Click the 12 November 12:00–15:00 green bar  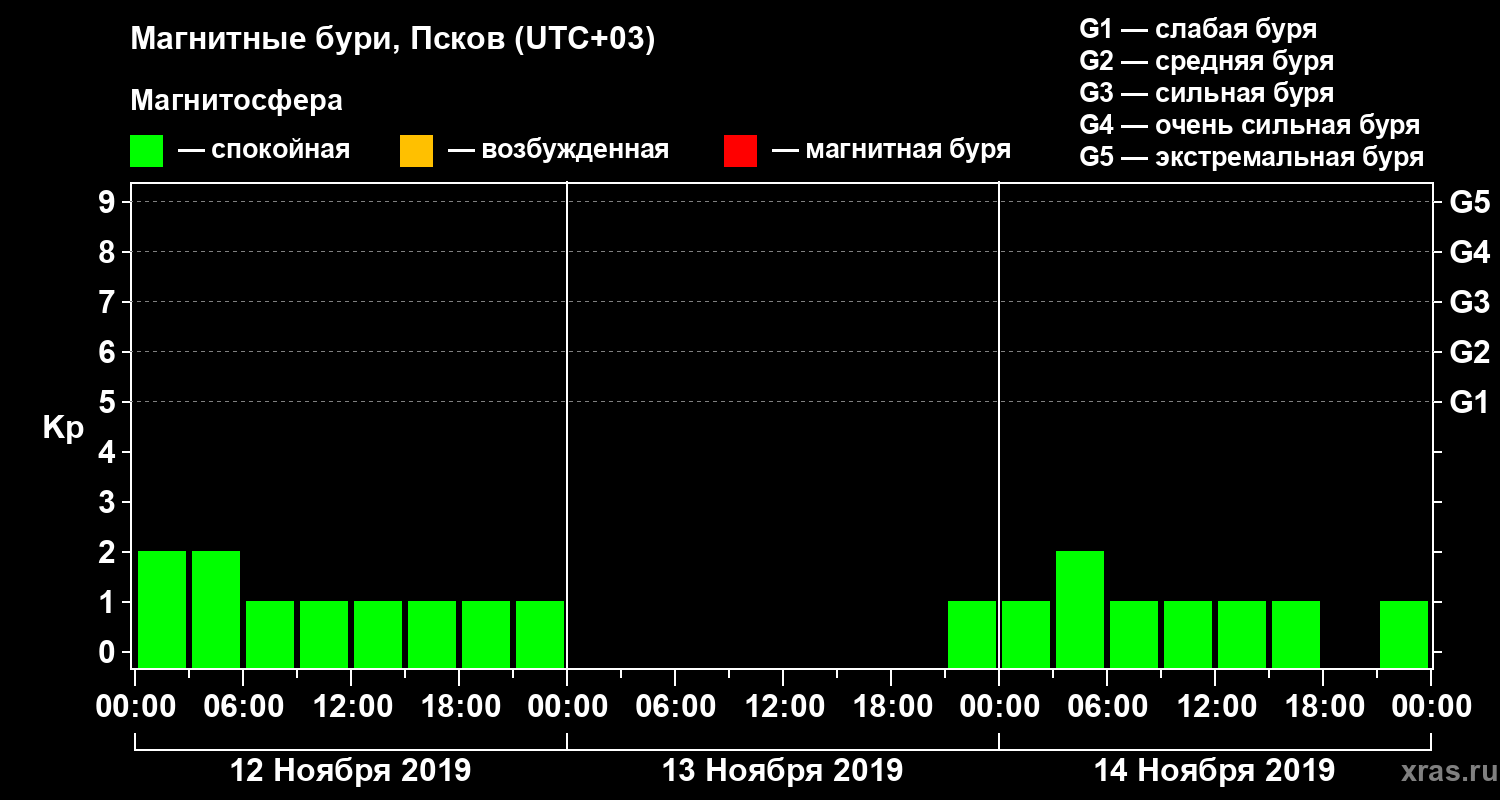[378, 634]
